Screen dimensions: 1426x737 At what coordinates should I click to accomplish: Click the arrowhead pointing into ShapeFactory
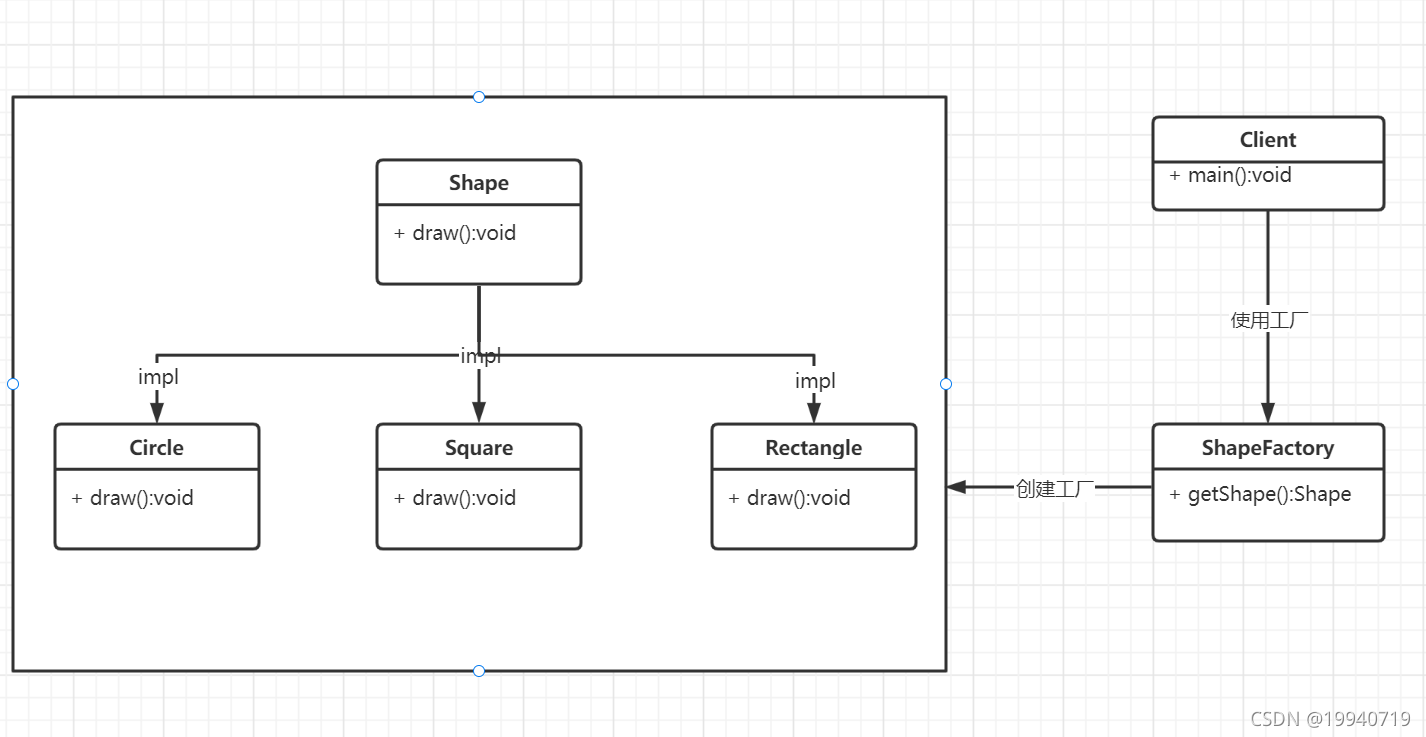[x=1268, y=412]
